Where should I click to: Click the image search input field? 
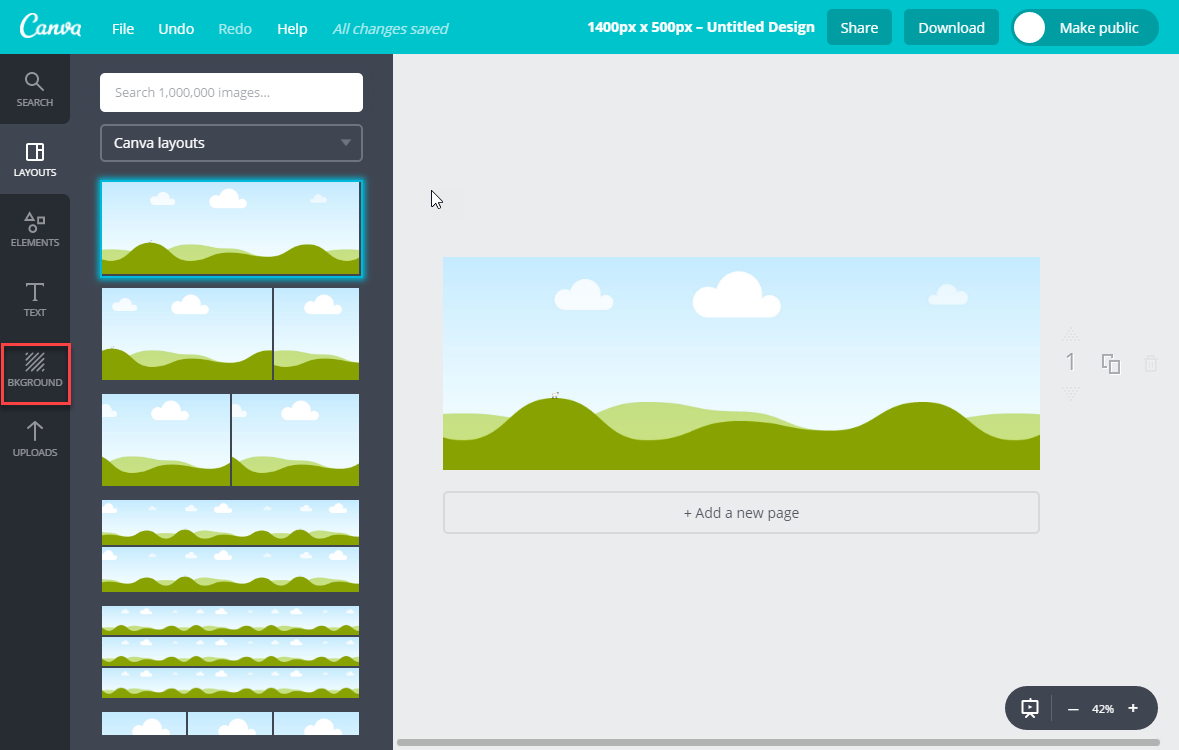click(231, 92)
